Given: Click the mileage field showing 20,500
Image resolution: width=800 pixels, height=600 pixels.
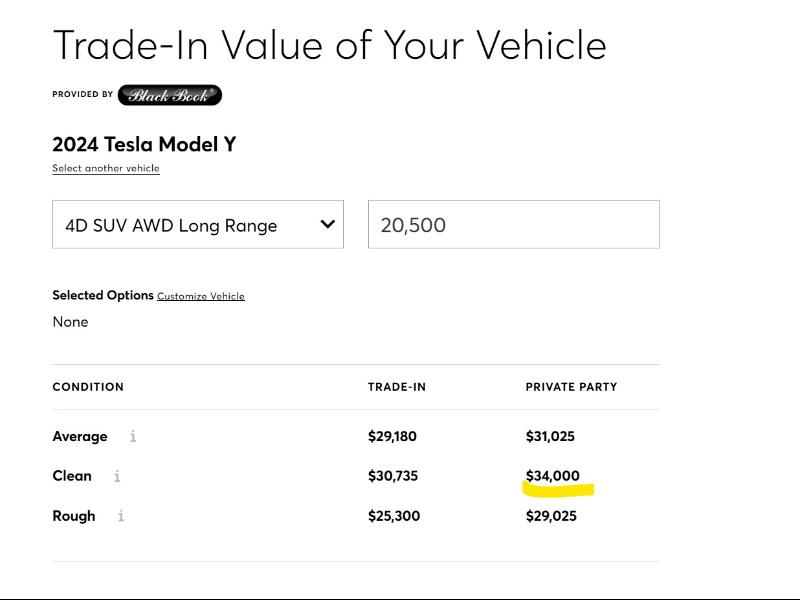Looking at the screenshot, I should pos(513,225).
